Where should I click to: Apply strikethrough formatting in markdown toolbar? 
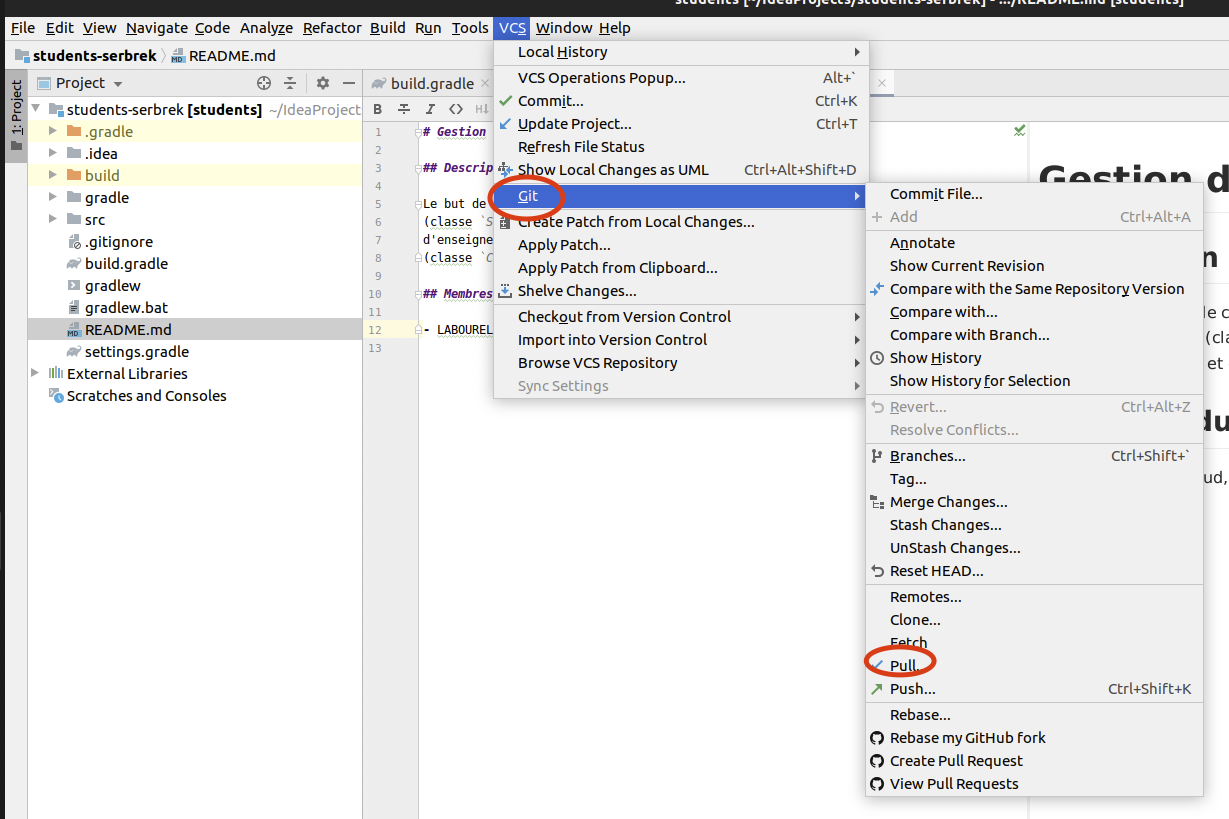[x=404, y=109]
